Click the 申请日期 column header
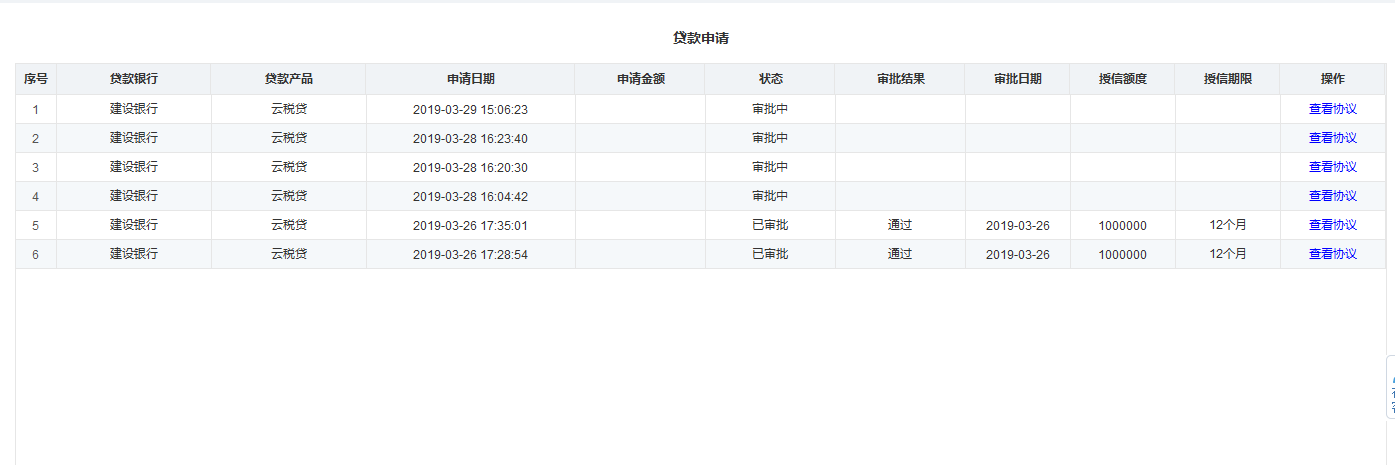The image size is (1395, 465). point(470,79)
